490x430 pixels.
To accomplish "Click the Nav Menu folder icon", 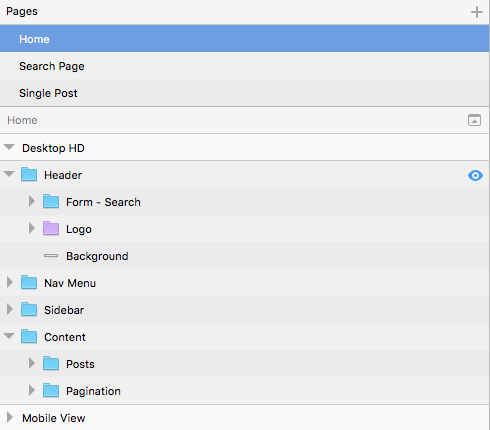I will click(x=29, y=283).
